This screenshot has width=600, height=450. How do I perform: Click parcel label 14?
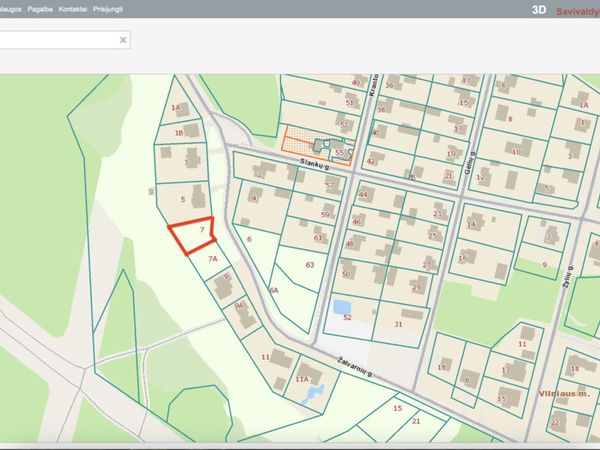point(471,224)
